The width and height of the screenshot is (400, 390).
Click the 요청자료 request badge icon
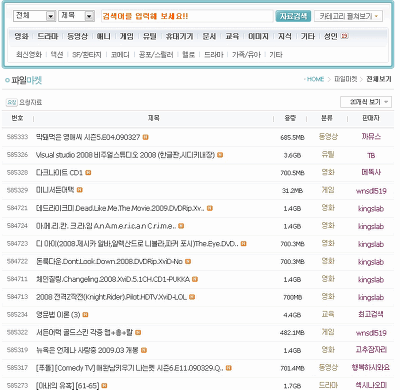click(12, 102)
